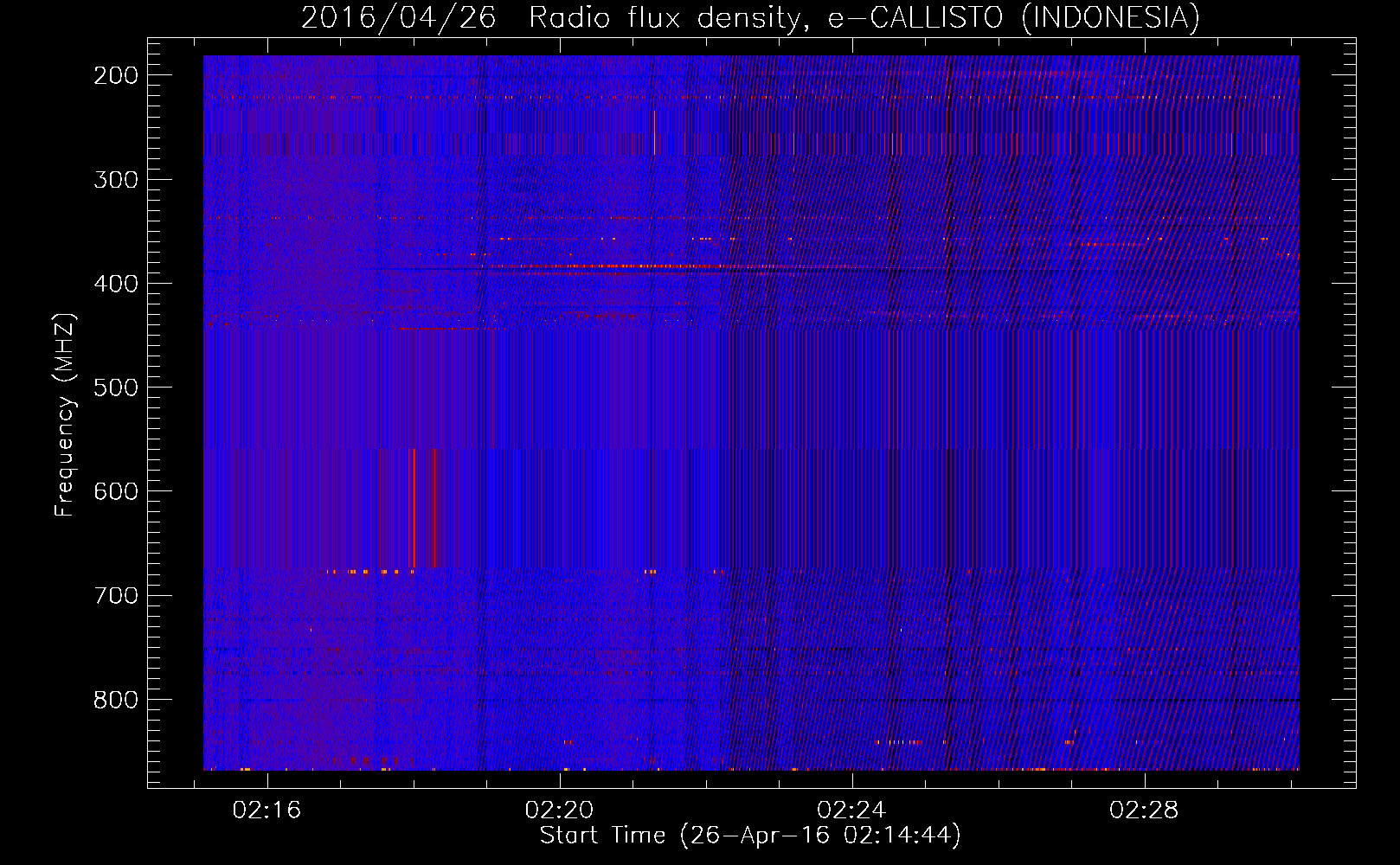Click the 600 frequency tick label
Screen dimensions: 1400x865
116,491
